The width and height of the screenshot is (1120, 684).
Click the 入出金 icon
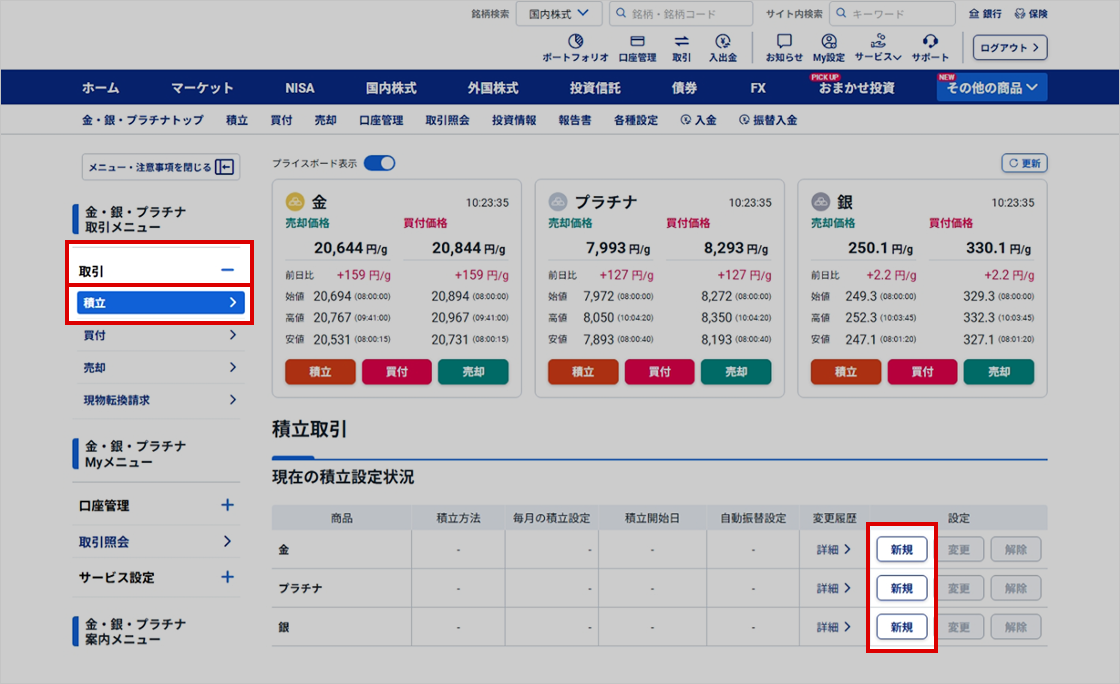(722, 41)
